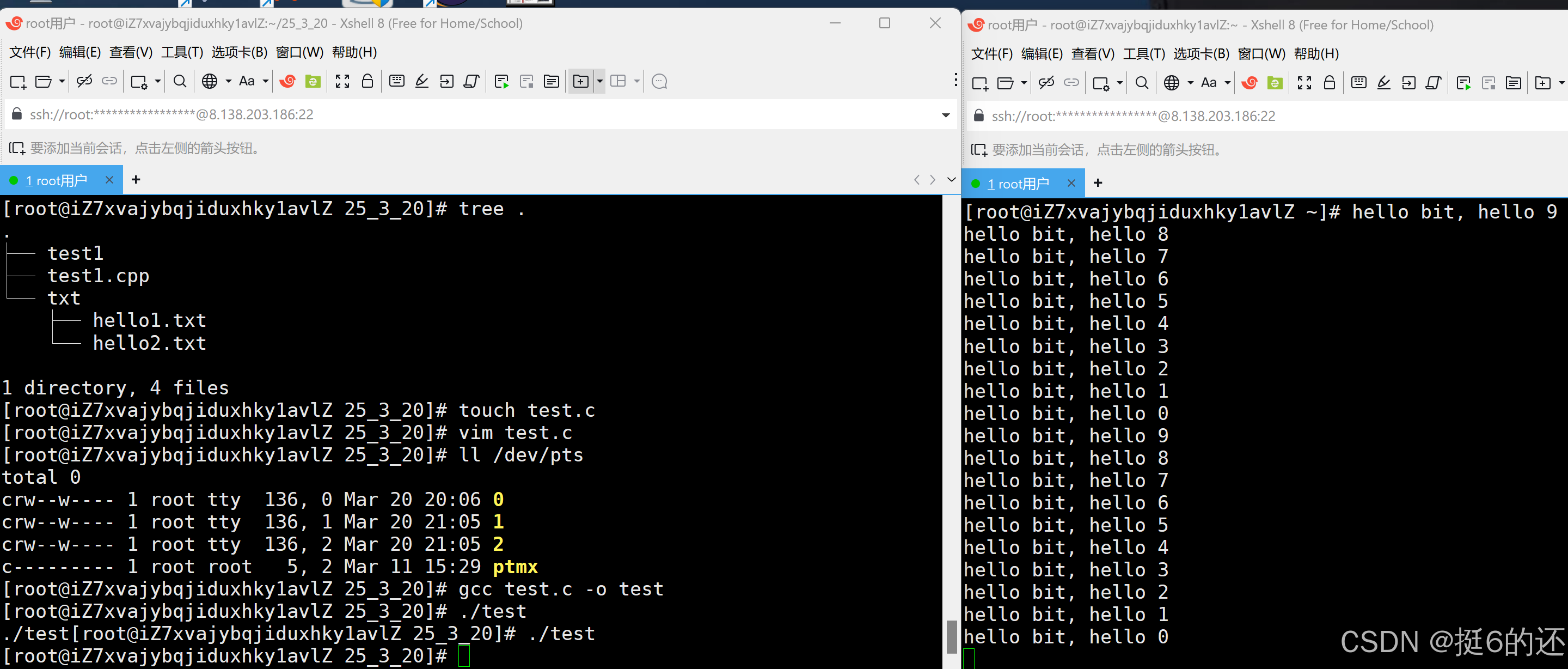Click the lock screen icon in left toolbar
This screenshot has width=1568, height=669.
pos(367,82)
